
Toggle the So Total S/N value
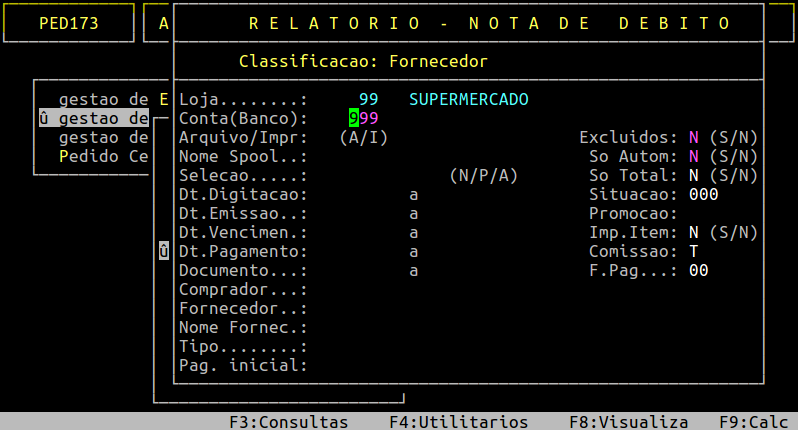click(x=693, y=175)
